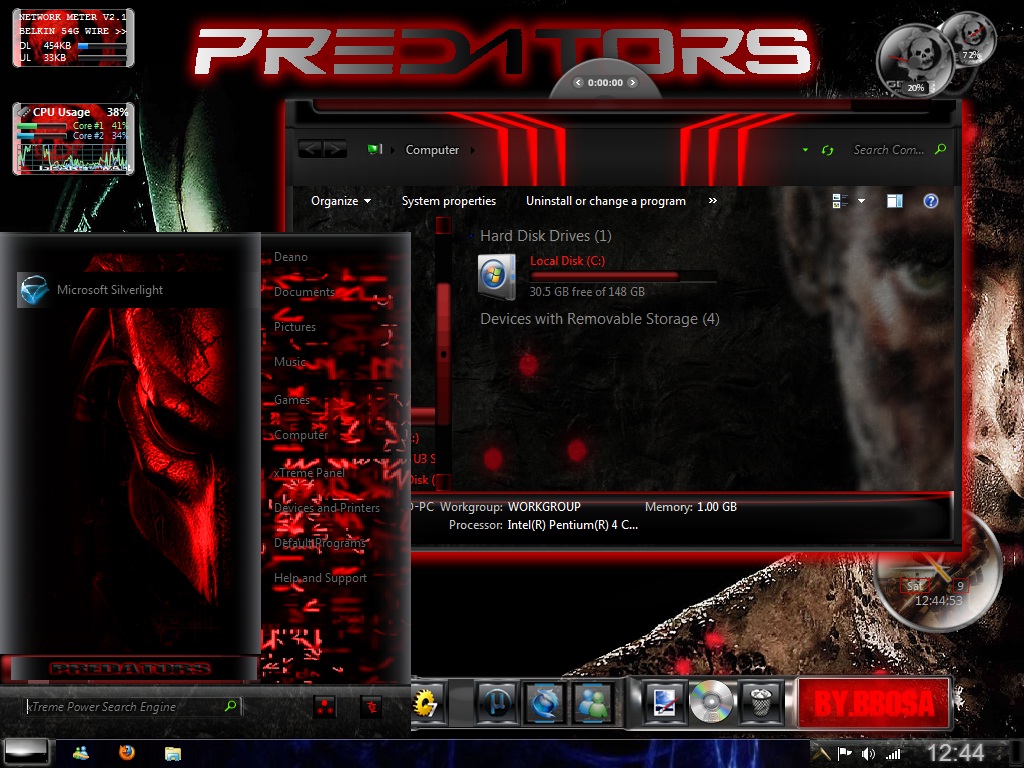This screenshot has width=1024, height=768.
Task: Click Uninstall or change a program
Action: coord(605,201)
